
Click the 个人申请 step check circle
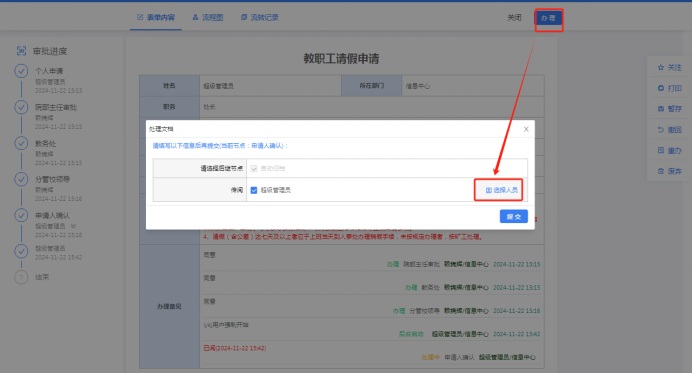click(x=21, y=71)
